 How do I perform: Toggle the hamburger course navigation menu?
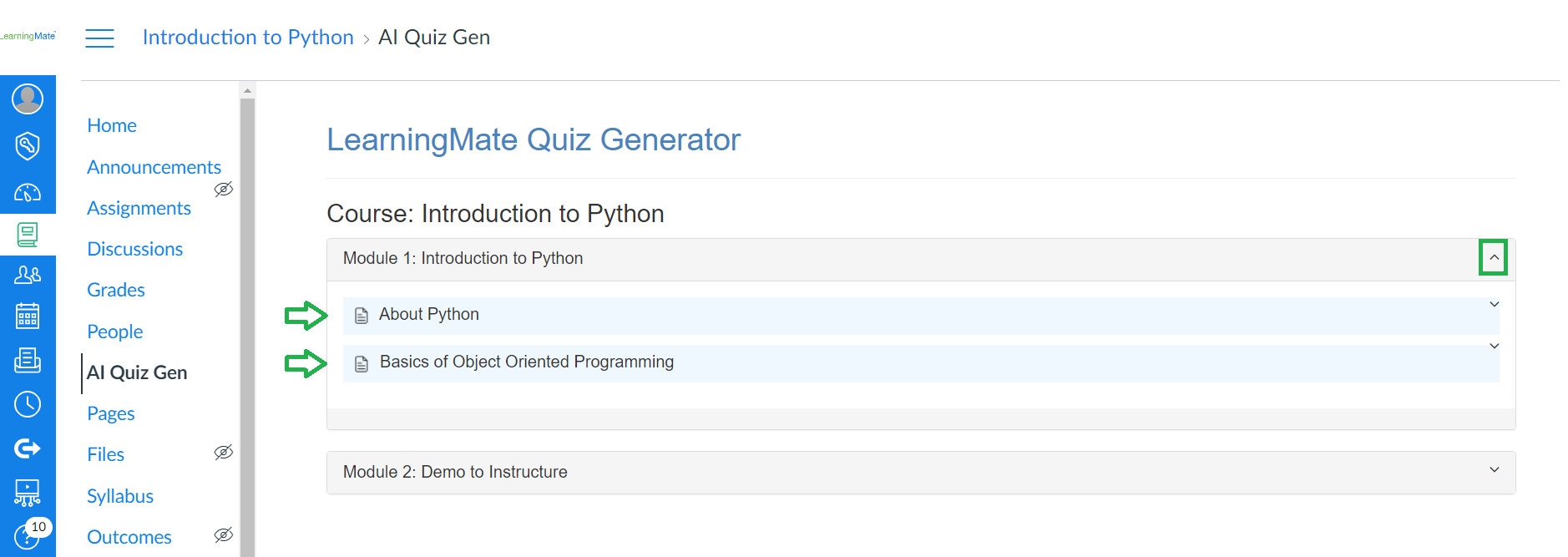(x=99, y=38)
